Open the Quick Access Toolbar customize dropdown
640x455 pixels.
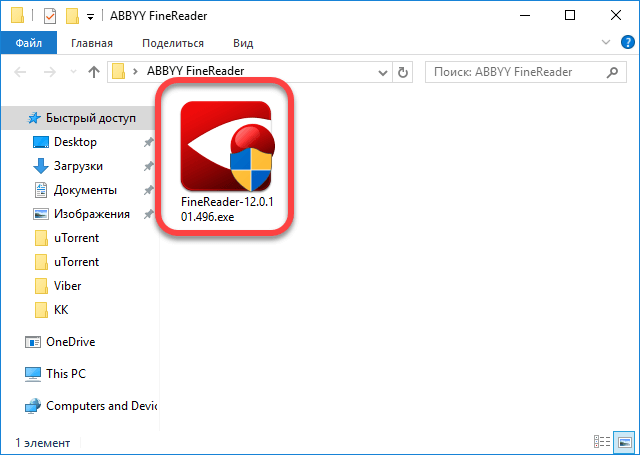coord(91,17)
